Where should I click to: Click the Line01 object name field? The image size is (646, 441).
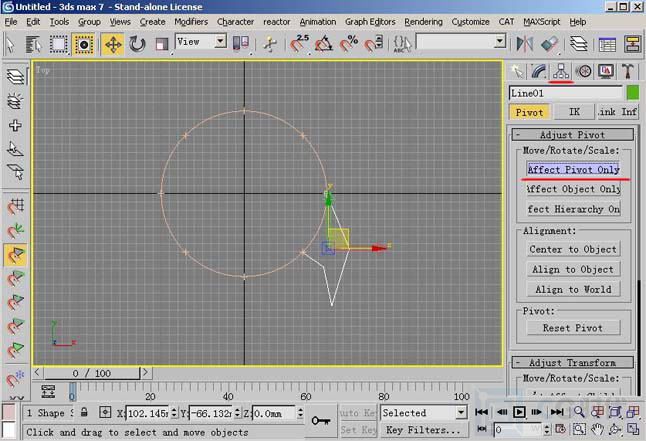pyautogui.click(x=566, y=93)
